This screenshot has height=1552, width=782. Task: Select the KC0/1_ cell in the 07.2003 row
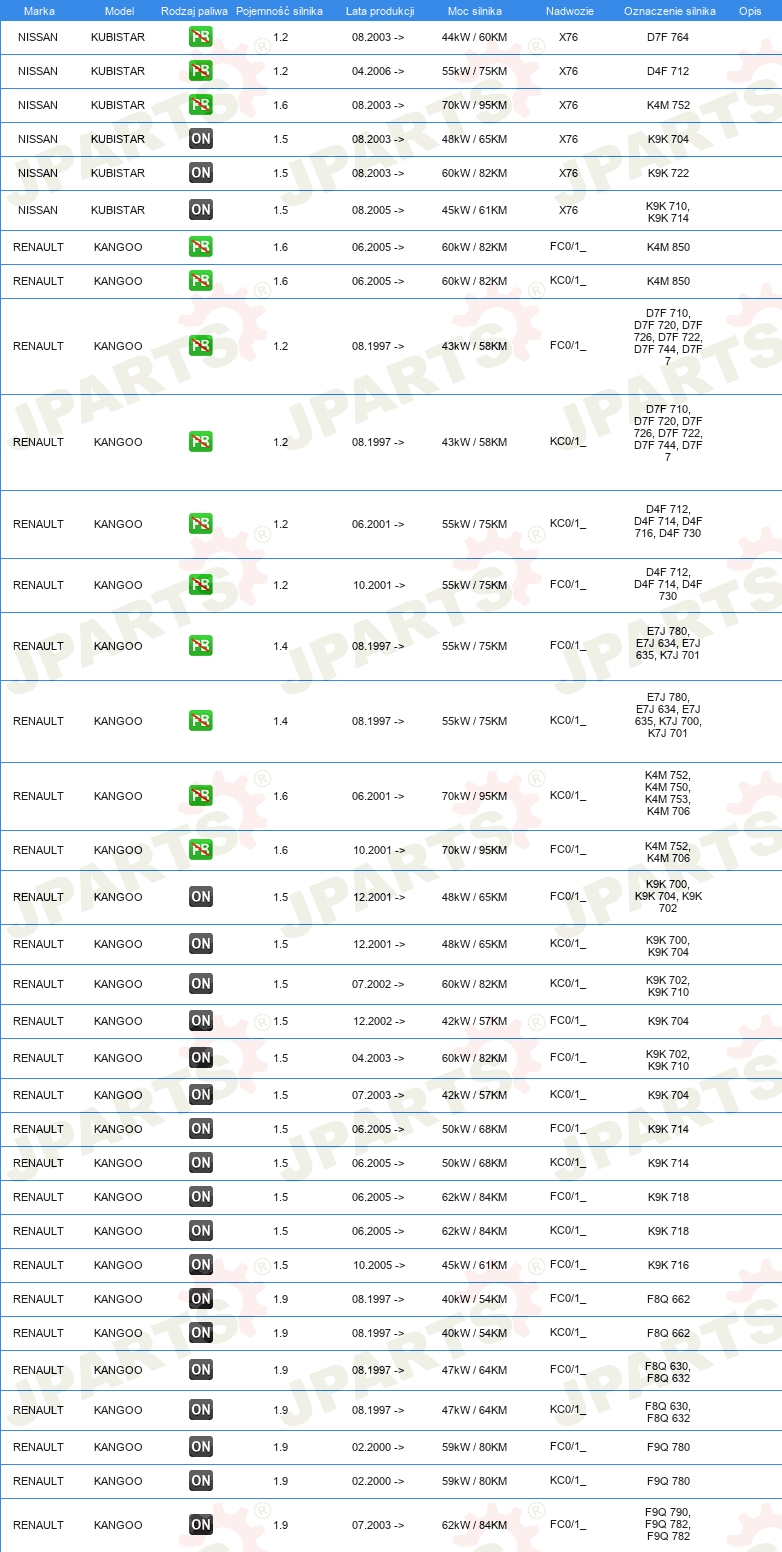[568, 1095]
